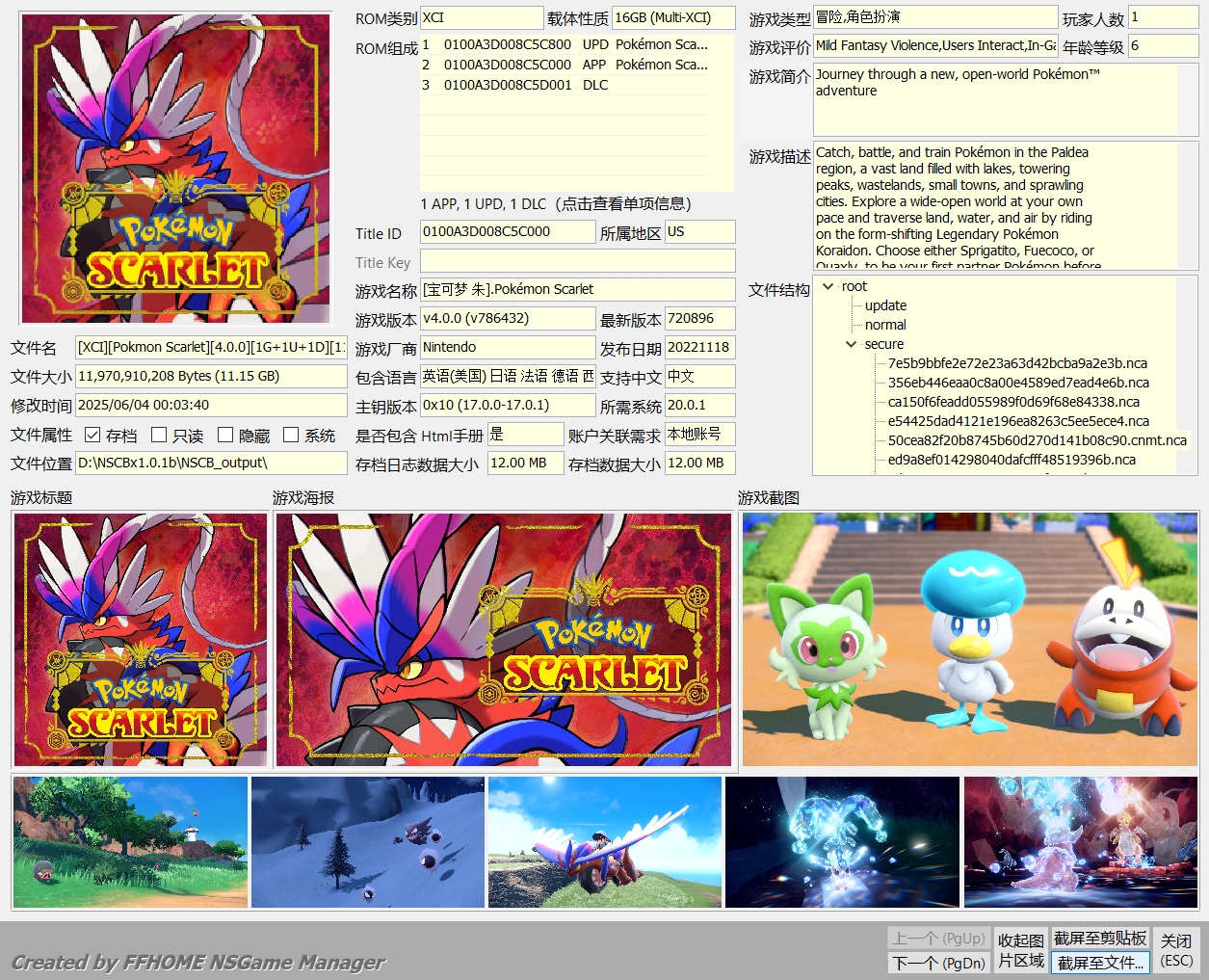This screenshot has height=980, width=1209.
Task: Select file ca150f6feadd055989f0d69f68e84338.nca
Action: click(1013, 402)
